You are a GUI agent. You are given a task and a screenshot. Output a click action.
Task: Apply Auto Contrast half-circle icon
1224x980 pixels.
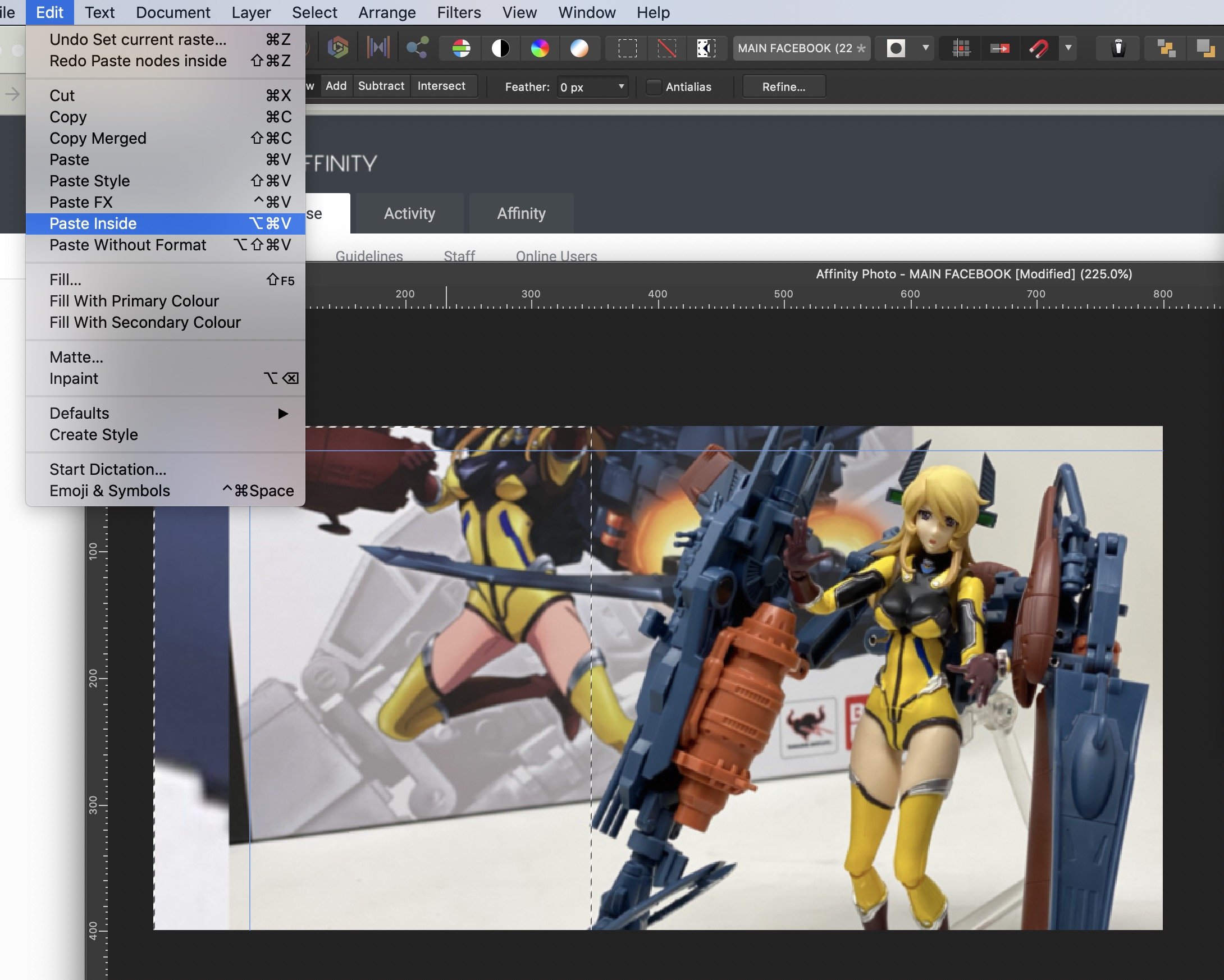tap(500, 48)
